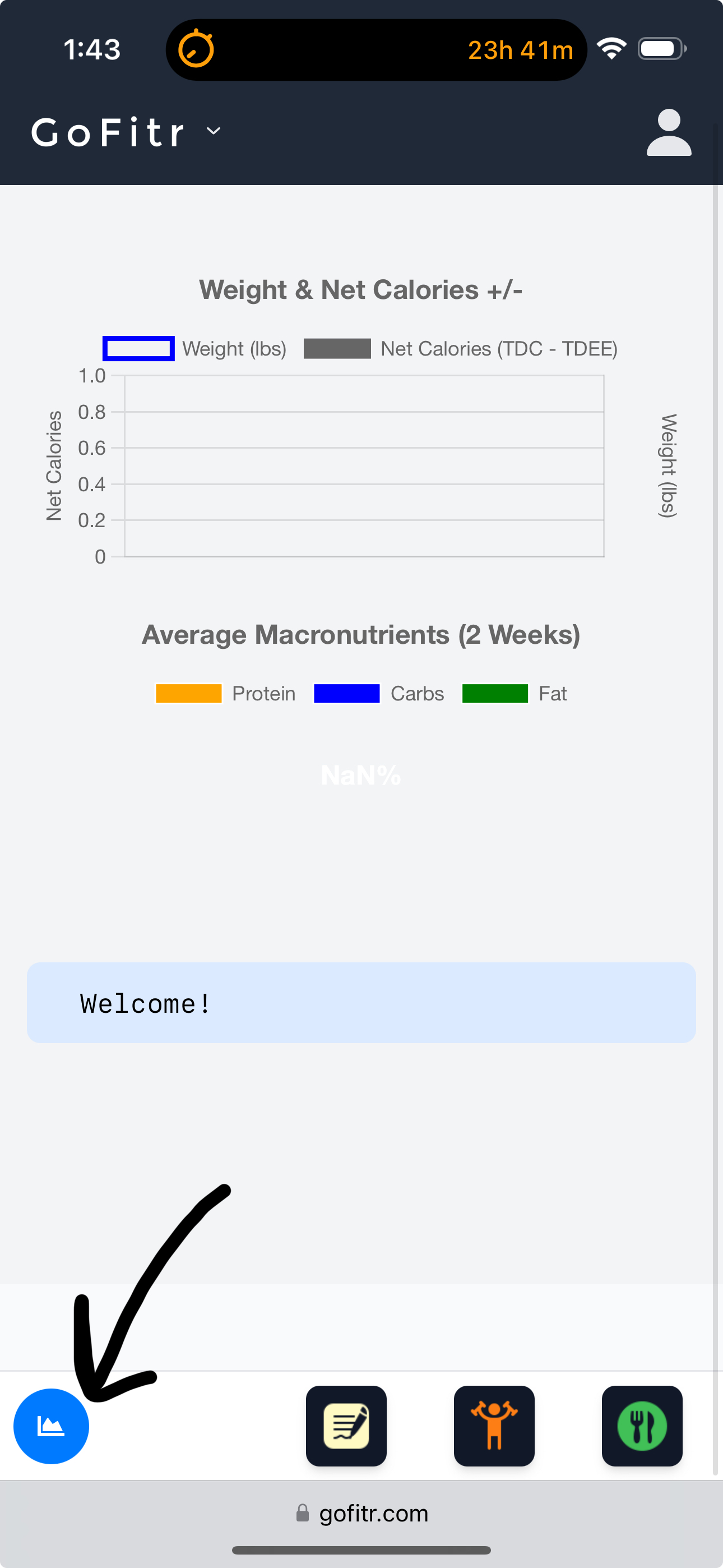723x1568 pixels.
Task: Toggle the Carbs legend label
Action: (x=417, y=693)
